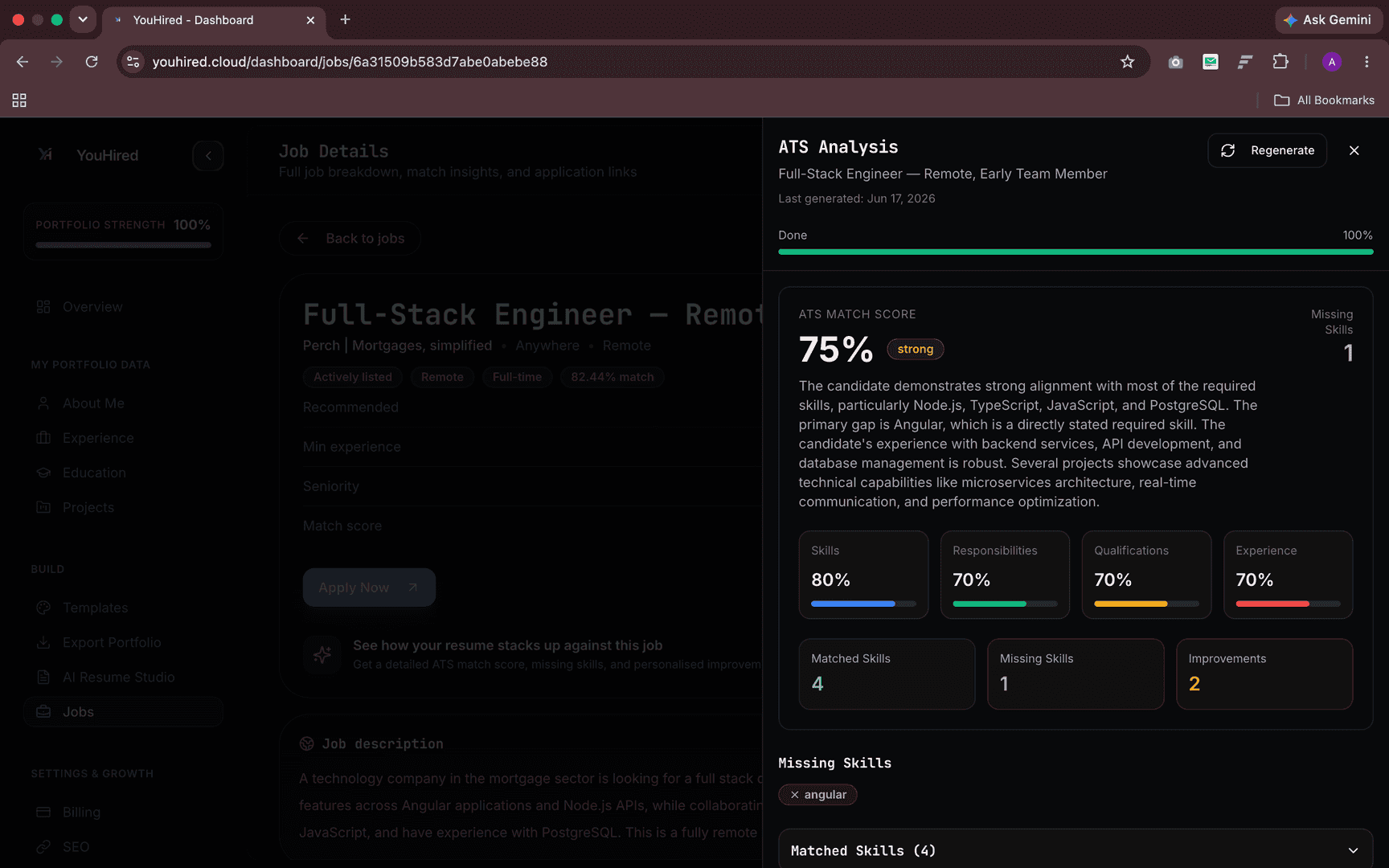Close the ATS Analysis panel
This screenshot has height=868, width=1389.
(x=1354, y=150)
